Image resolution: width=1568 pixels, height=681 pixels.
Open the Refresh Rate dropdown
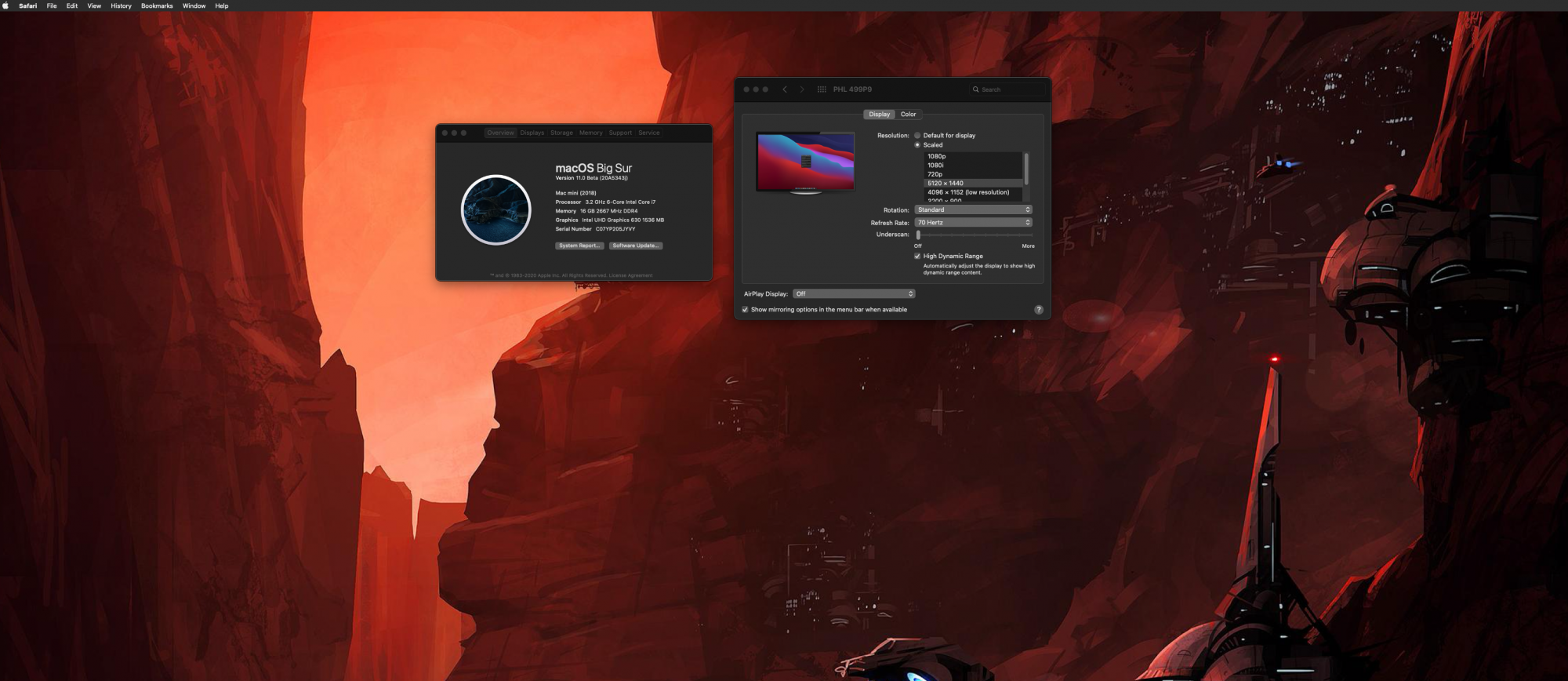973,222
